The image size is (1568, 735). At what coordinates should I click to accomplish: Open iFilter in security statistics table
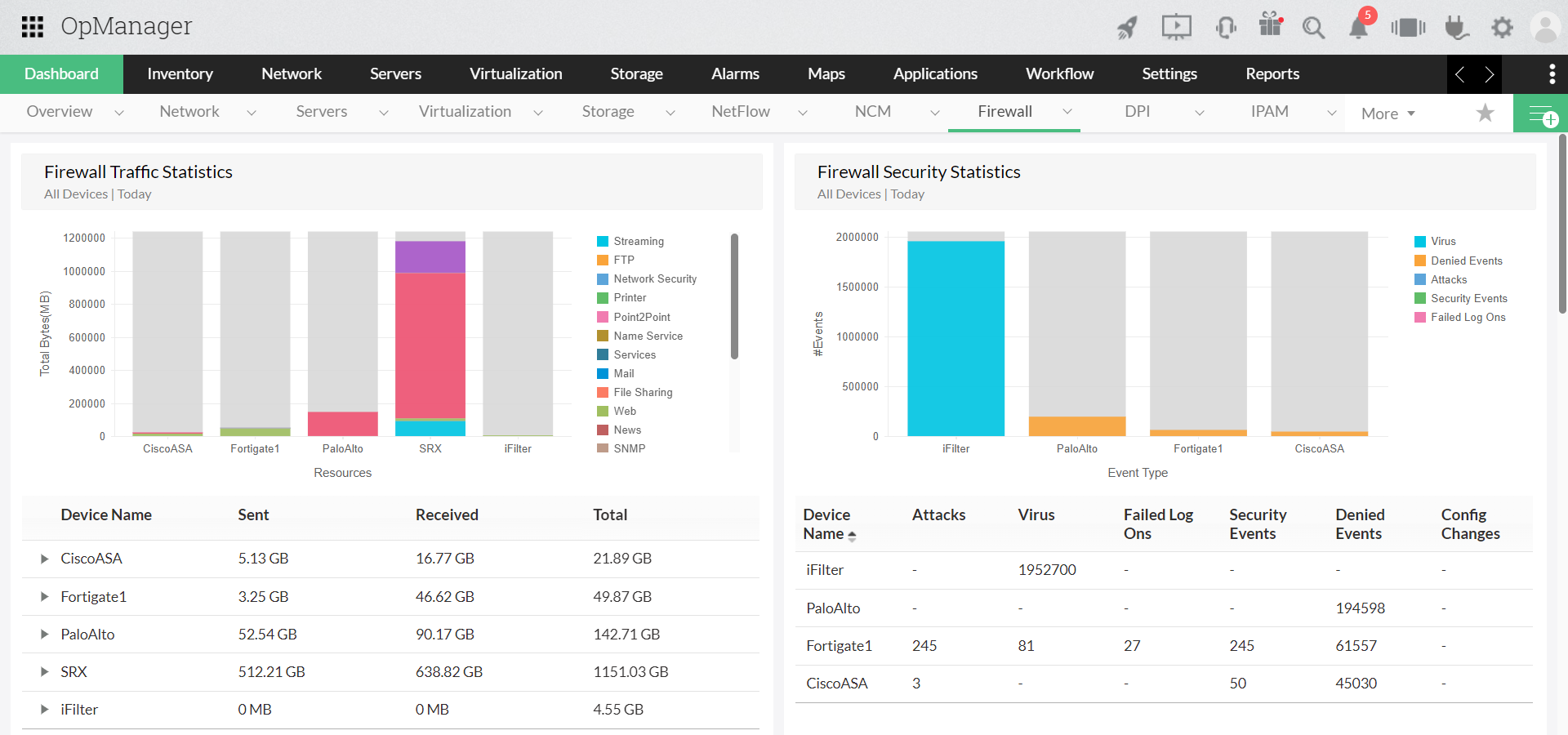pos(825,570)
